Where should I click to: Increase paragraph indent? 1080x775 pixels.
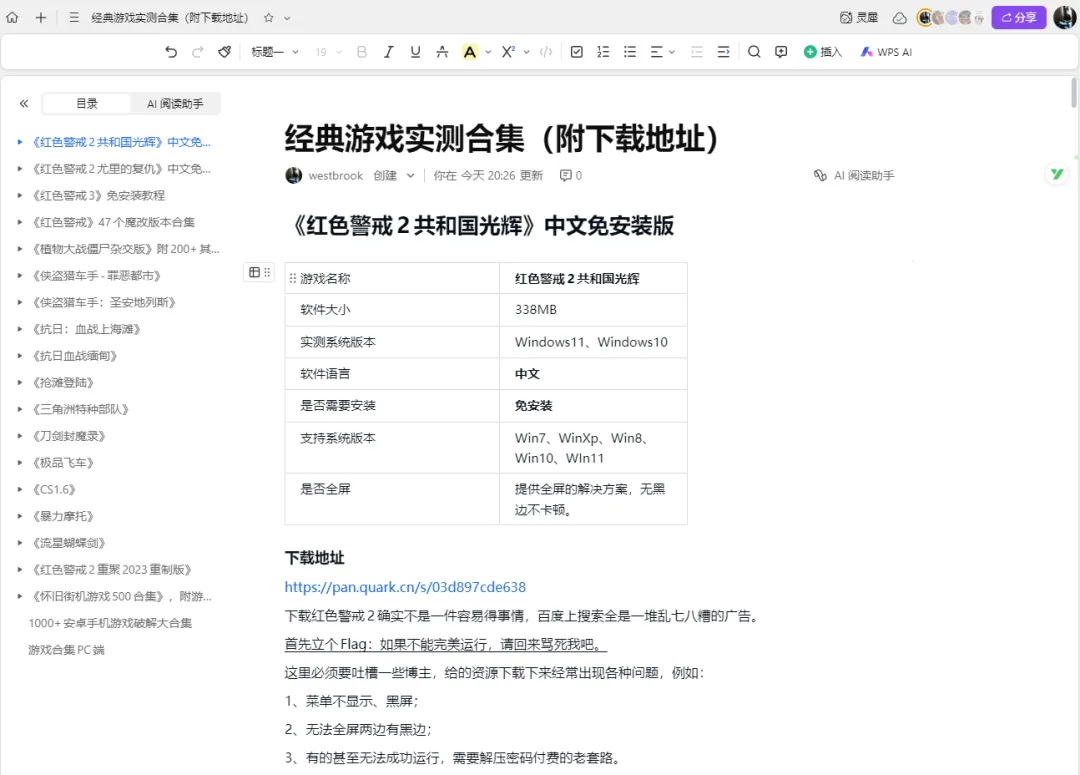(x=723, y=52)
